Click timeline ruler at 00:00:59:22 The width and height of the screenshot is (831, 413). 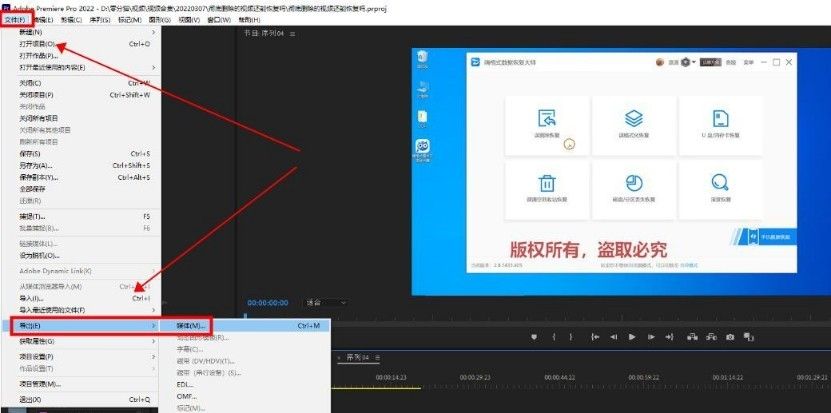[644, 377]
